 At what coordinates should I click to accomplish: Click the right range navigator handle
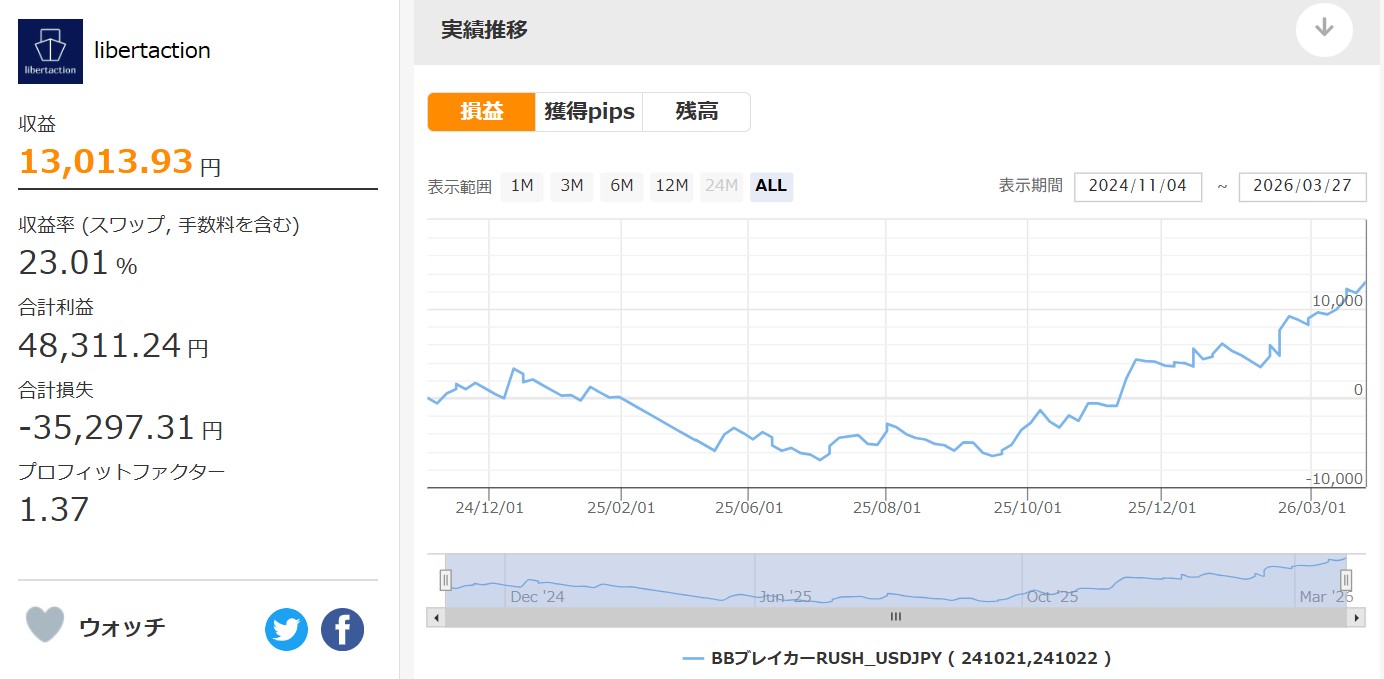point(1346,580)
